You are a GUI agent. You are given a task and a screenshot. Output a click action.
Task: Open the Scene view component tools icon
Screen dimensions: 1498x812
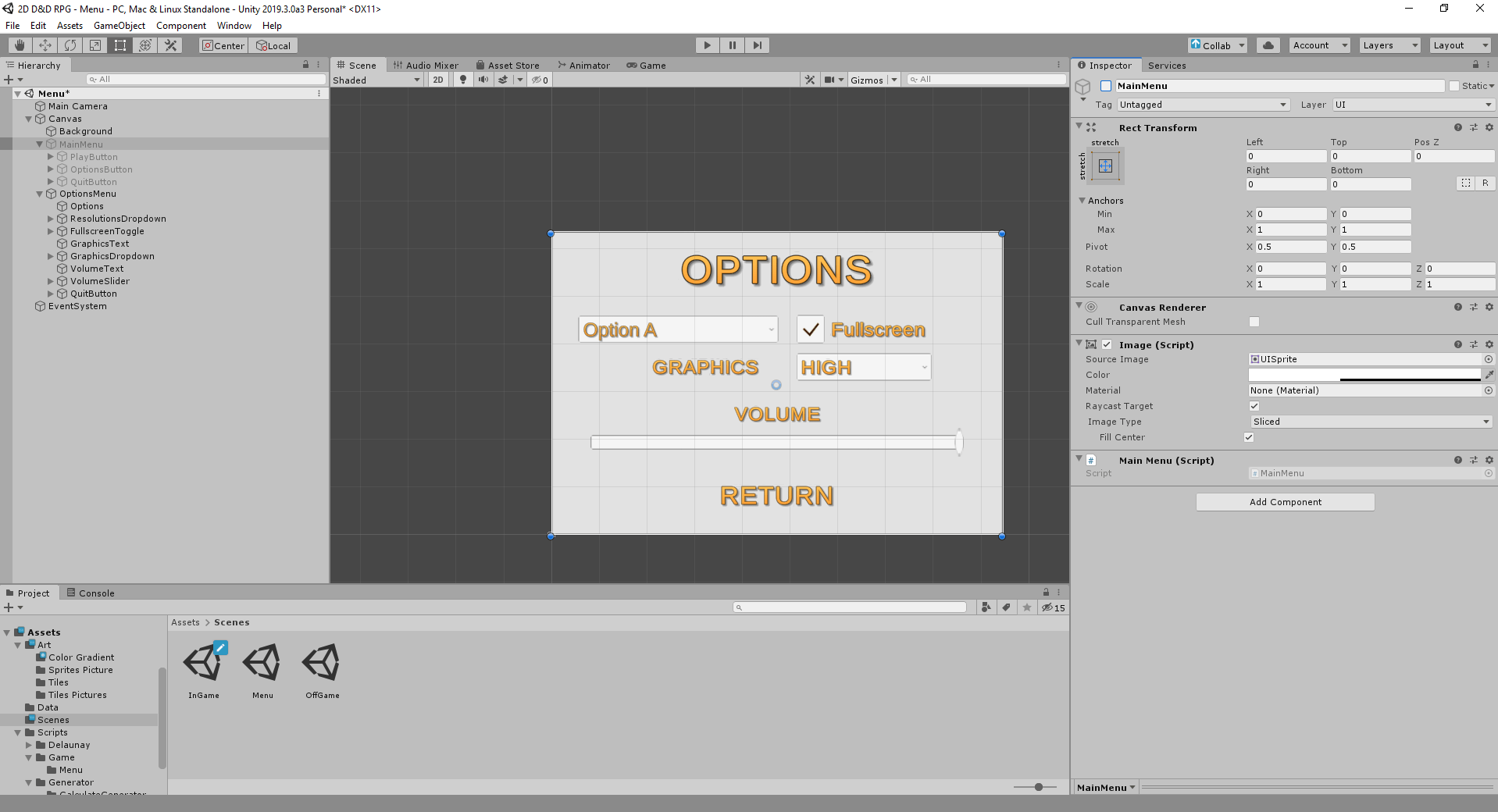(810, 80)
